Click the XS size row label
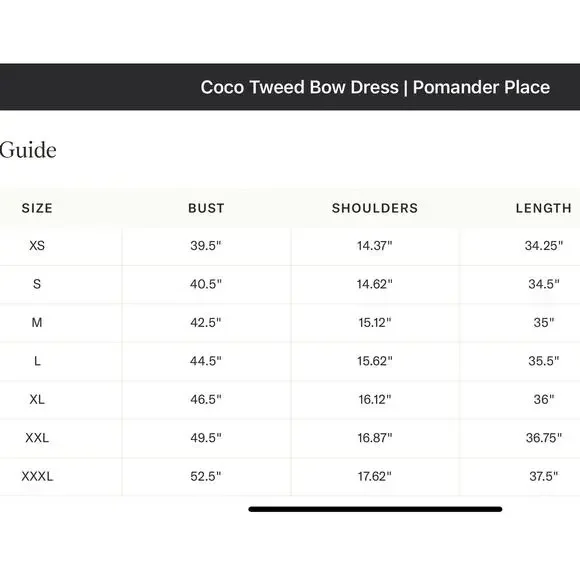580x580 pixels. click(37, 246)
